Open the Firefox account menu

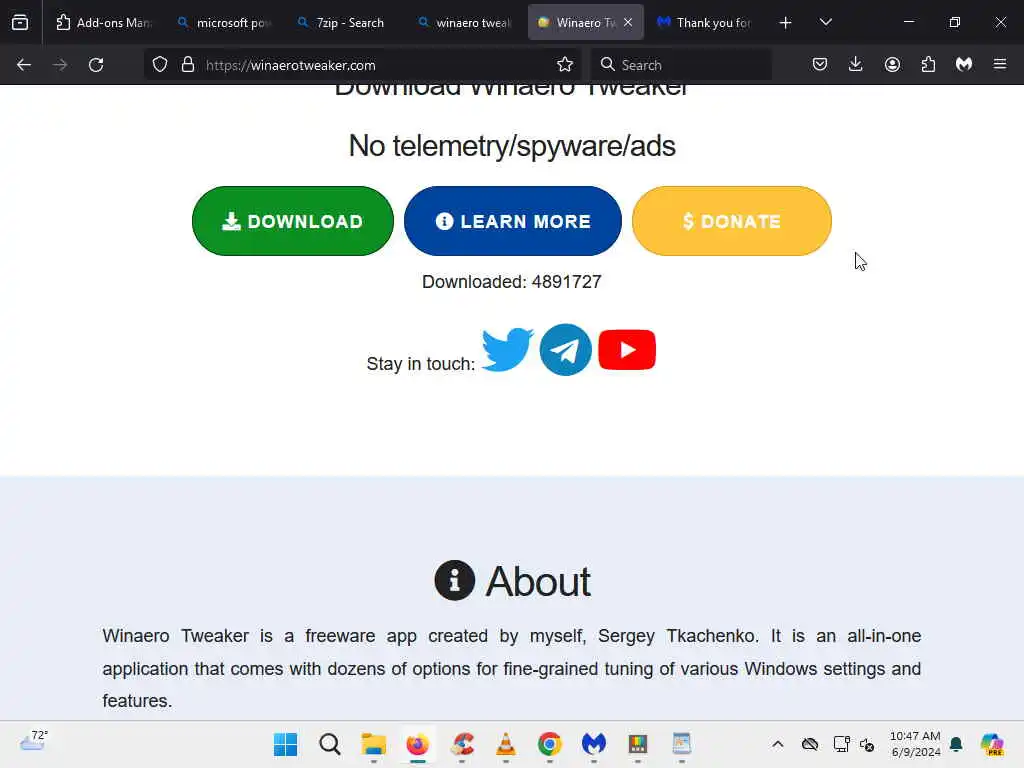(x=892, y=65)
